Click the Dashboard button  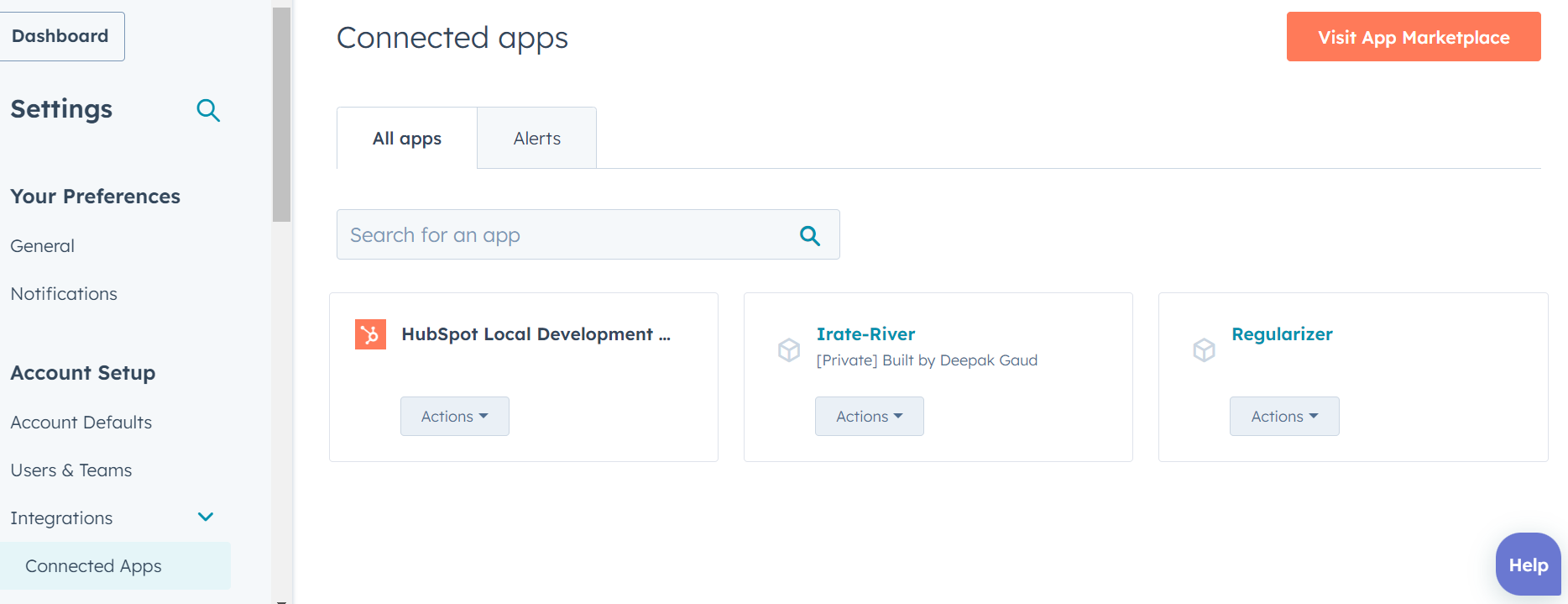point(60,36)
